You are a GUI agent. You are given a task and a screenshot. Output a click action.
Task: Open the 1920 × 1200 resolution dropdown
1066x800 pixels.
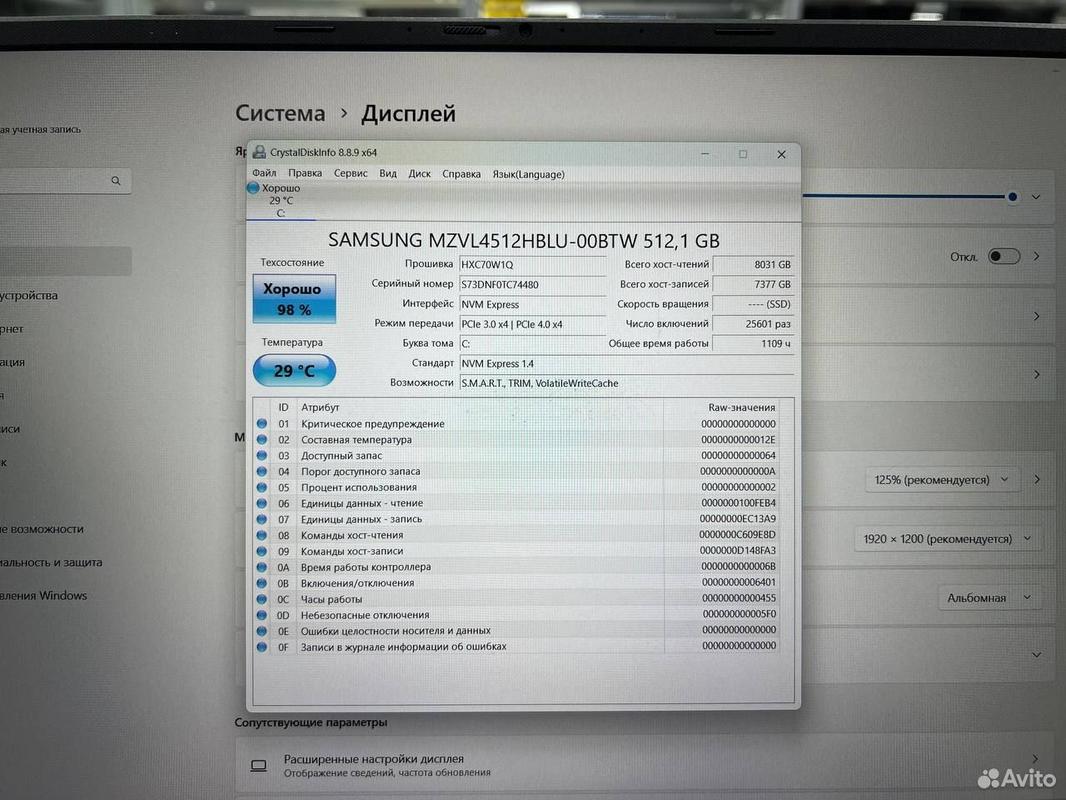tap(946, 539)
